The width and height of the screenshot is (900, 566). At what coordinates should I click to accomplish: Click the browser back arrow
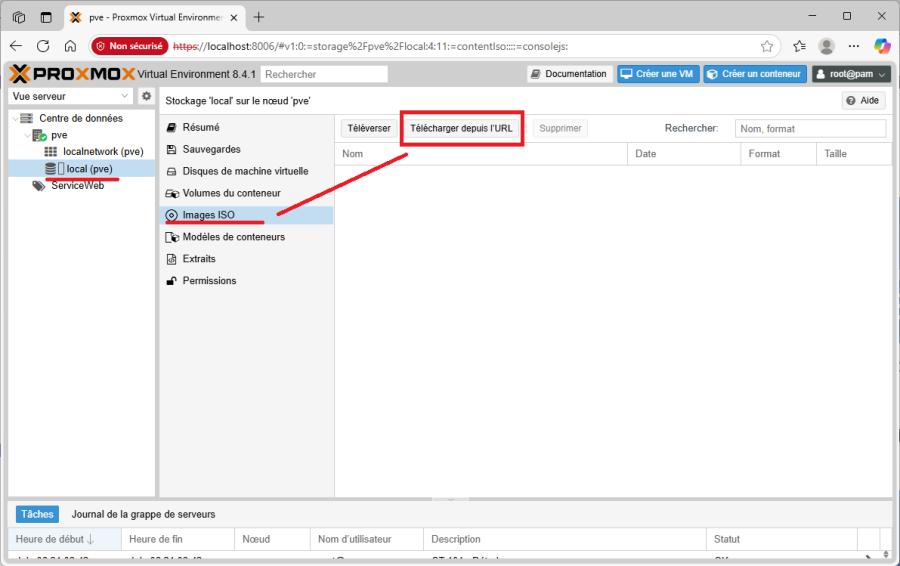[16, 46]
